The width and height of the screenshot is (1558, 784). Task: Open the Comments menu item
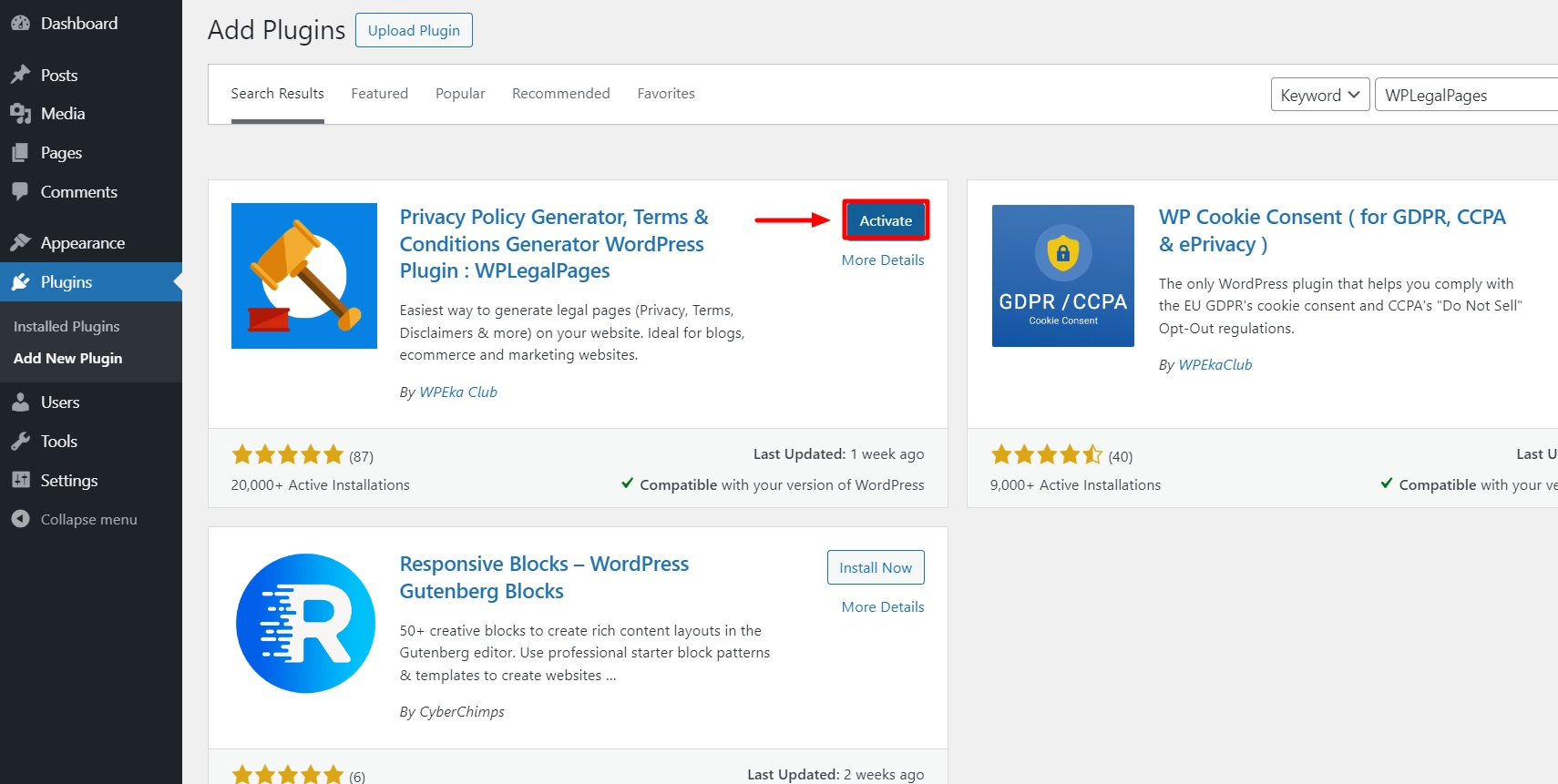click(91, 192)
